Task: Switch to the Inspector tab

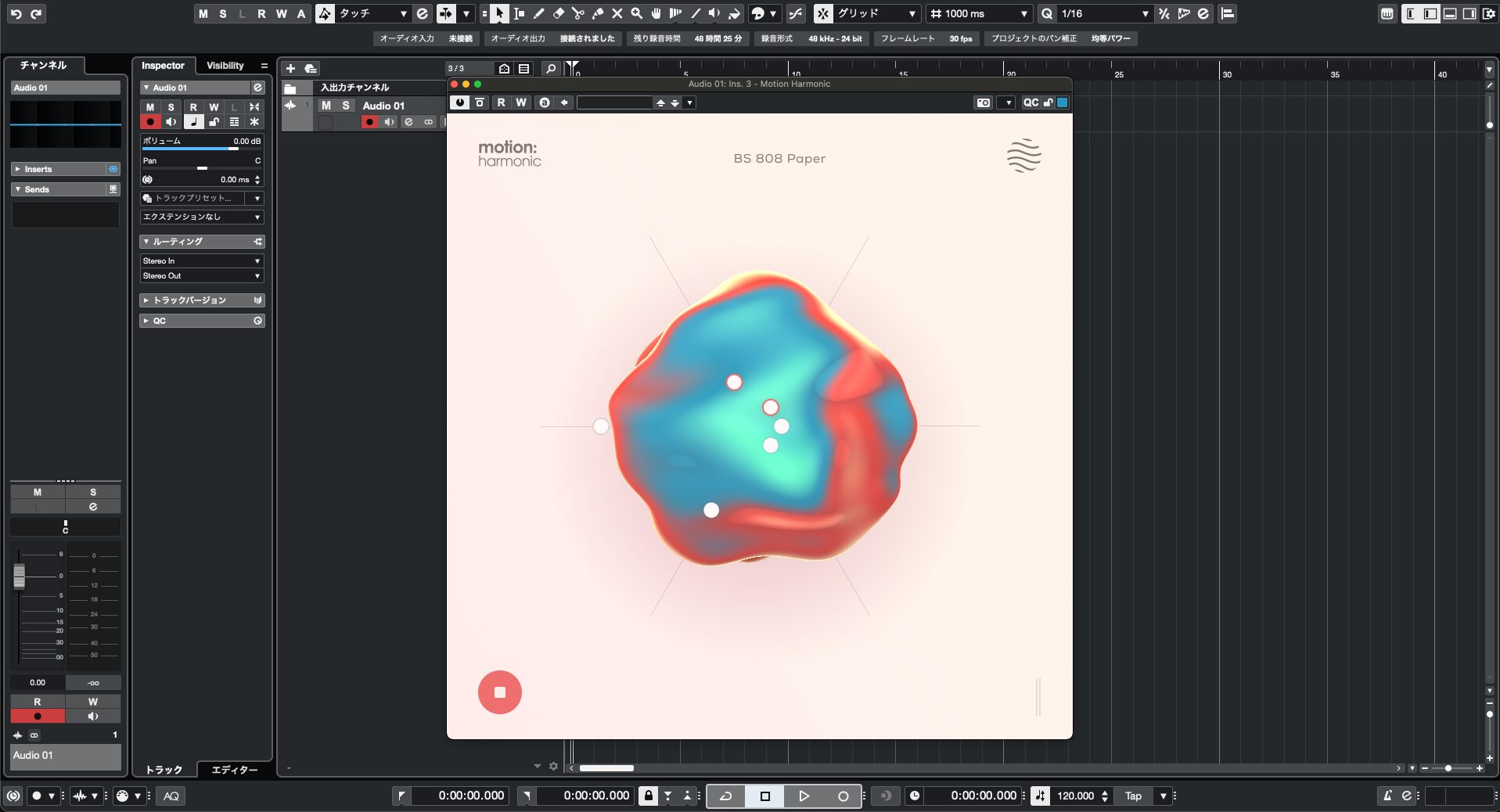Action: 163,66
